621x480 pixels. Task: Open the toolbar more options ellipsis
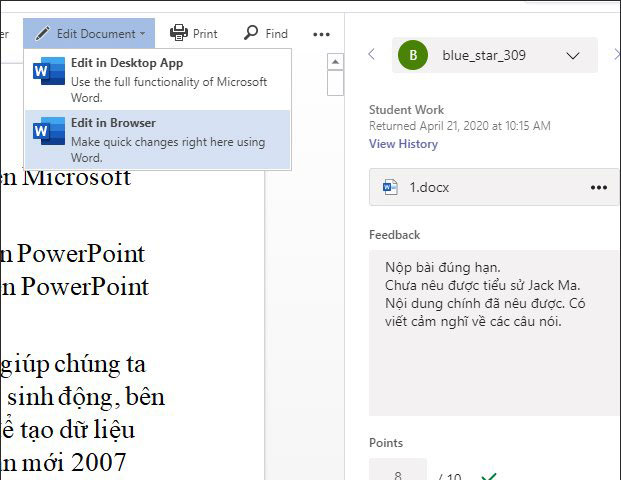click(321, 34)
